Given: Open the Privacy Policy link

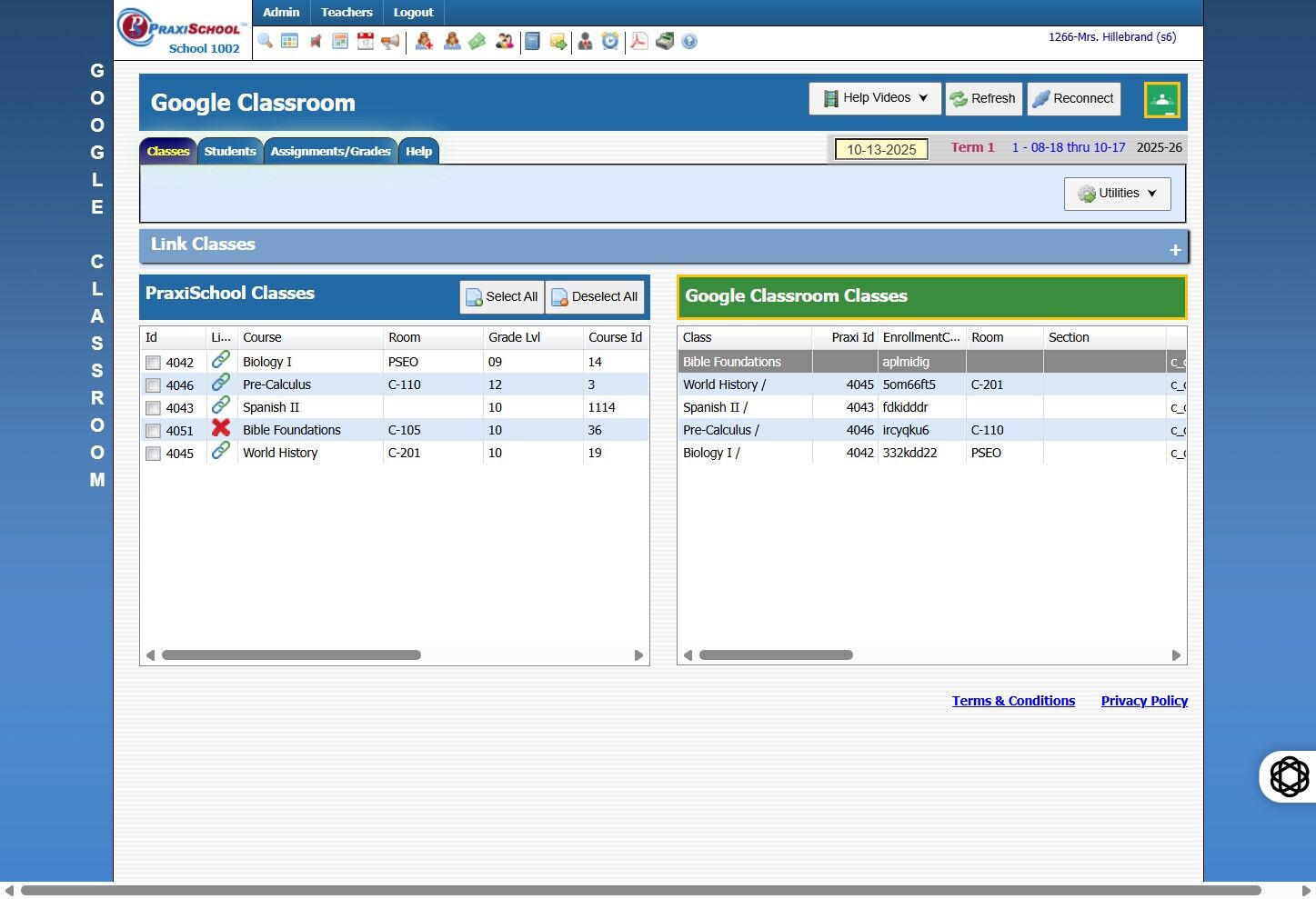Looking at the screenshot, I should coord(1144,701).
